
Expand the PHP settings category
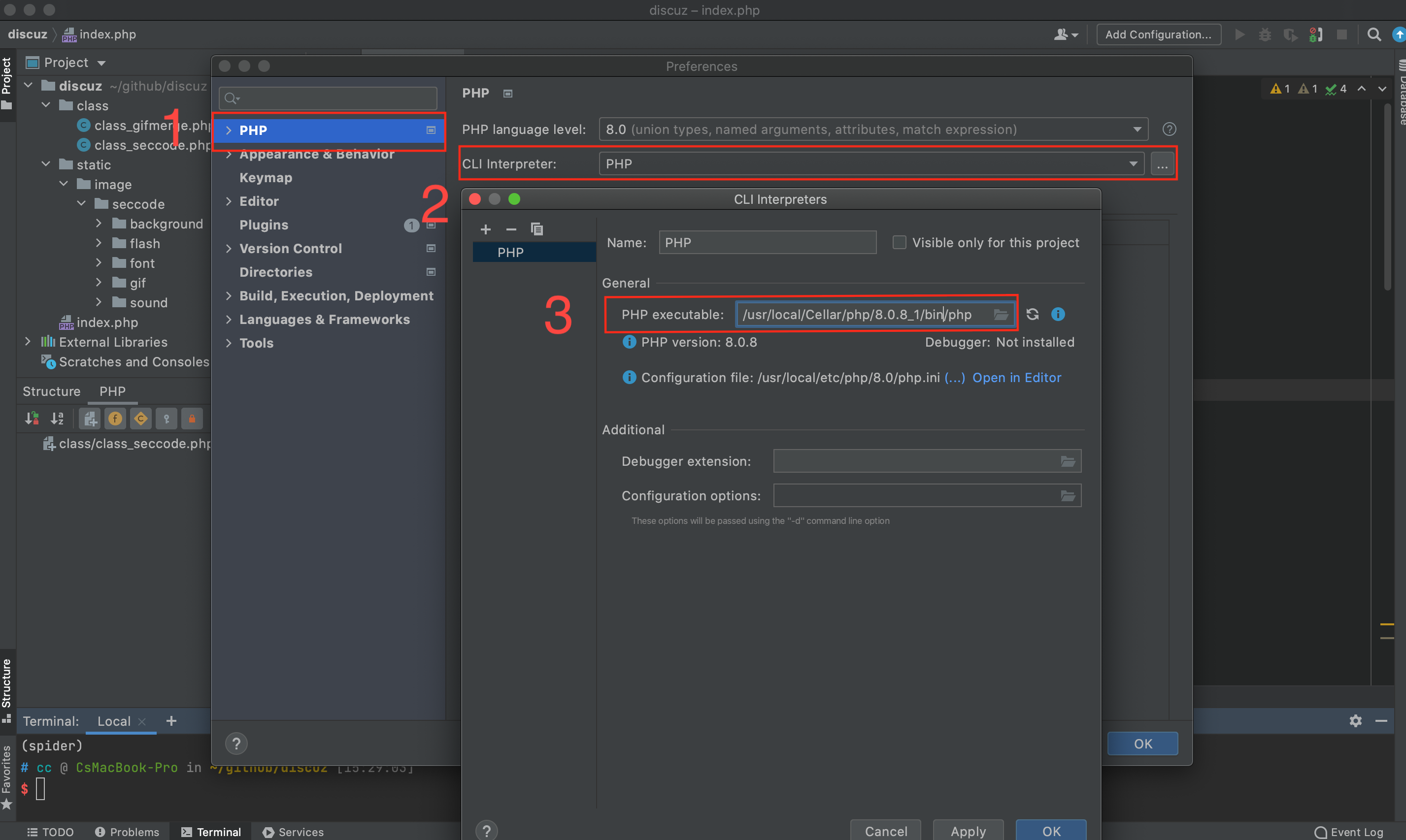click(229, 131)
